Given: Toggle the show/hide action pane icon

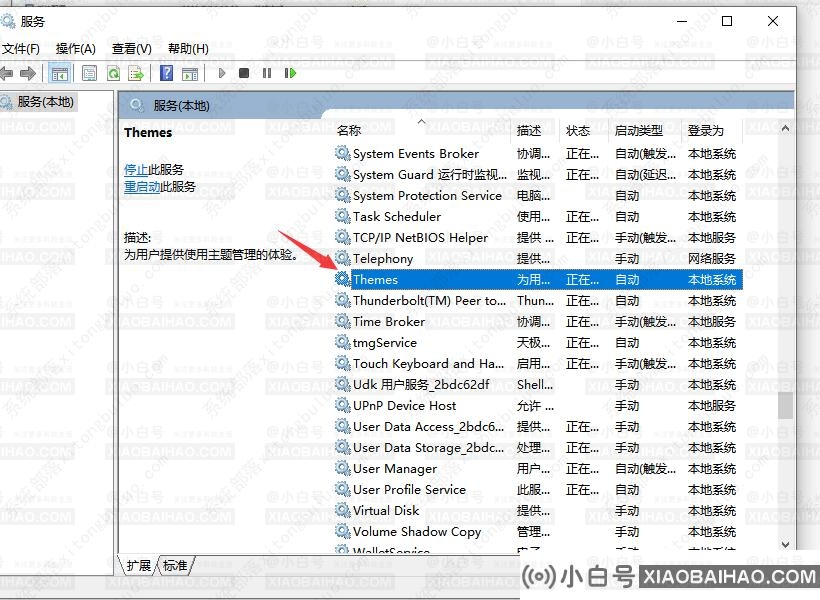Looking at the screenshot, I should (x=190, y=73).
